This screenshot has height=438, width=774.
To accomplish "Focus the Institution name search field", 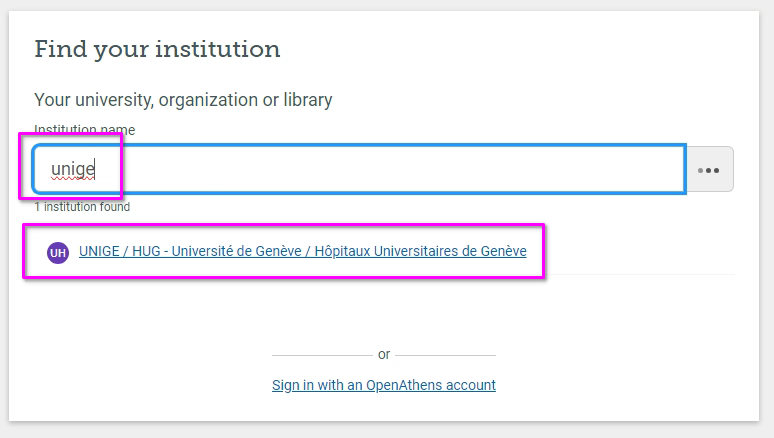I will point(400,169).
